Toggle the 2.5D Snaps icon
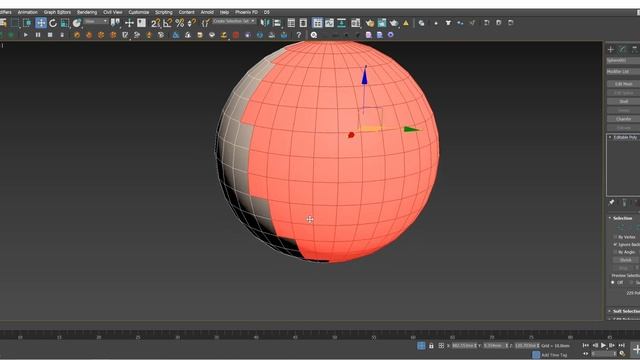This screenshot has height=360, width=640. (x=156, y=23)
